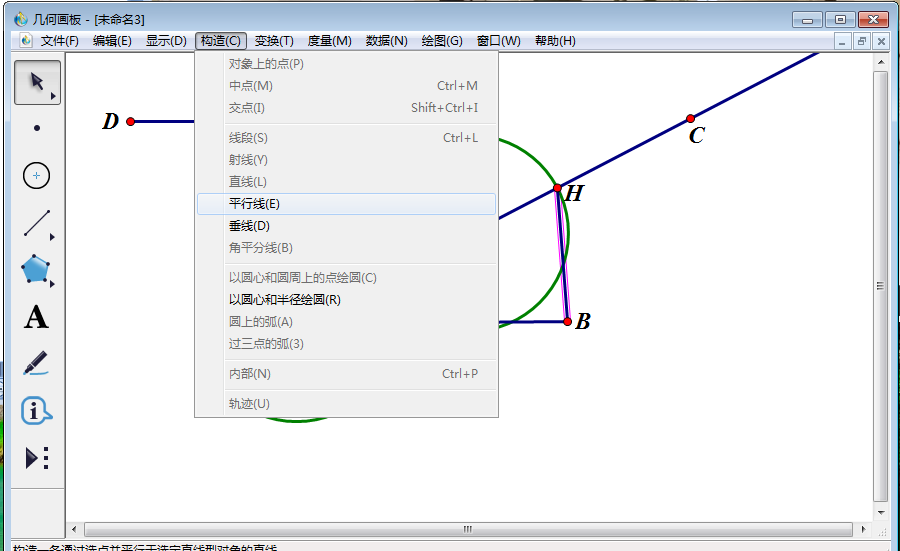
Task: Maximize the 几何画板 application window
Action: (x=840, y=20)
